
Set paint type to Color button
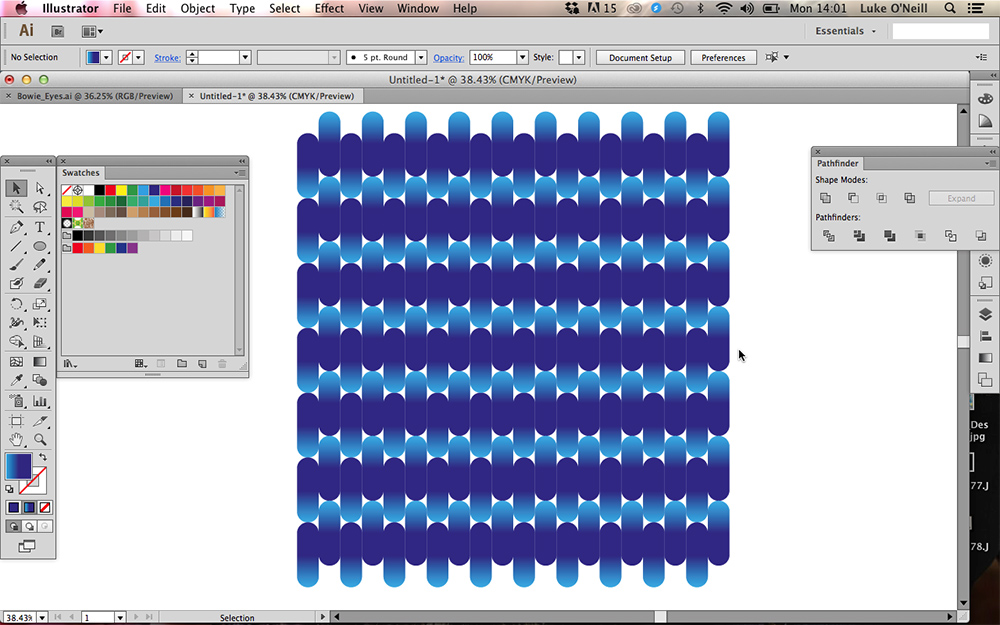pos(13,508)
